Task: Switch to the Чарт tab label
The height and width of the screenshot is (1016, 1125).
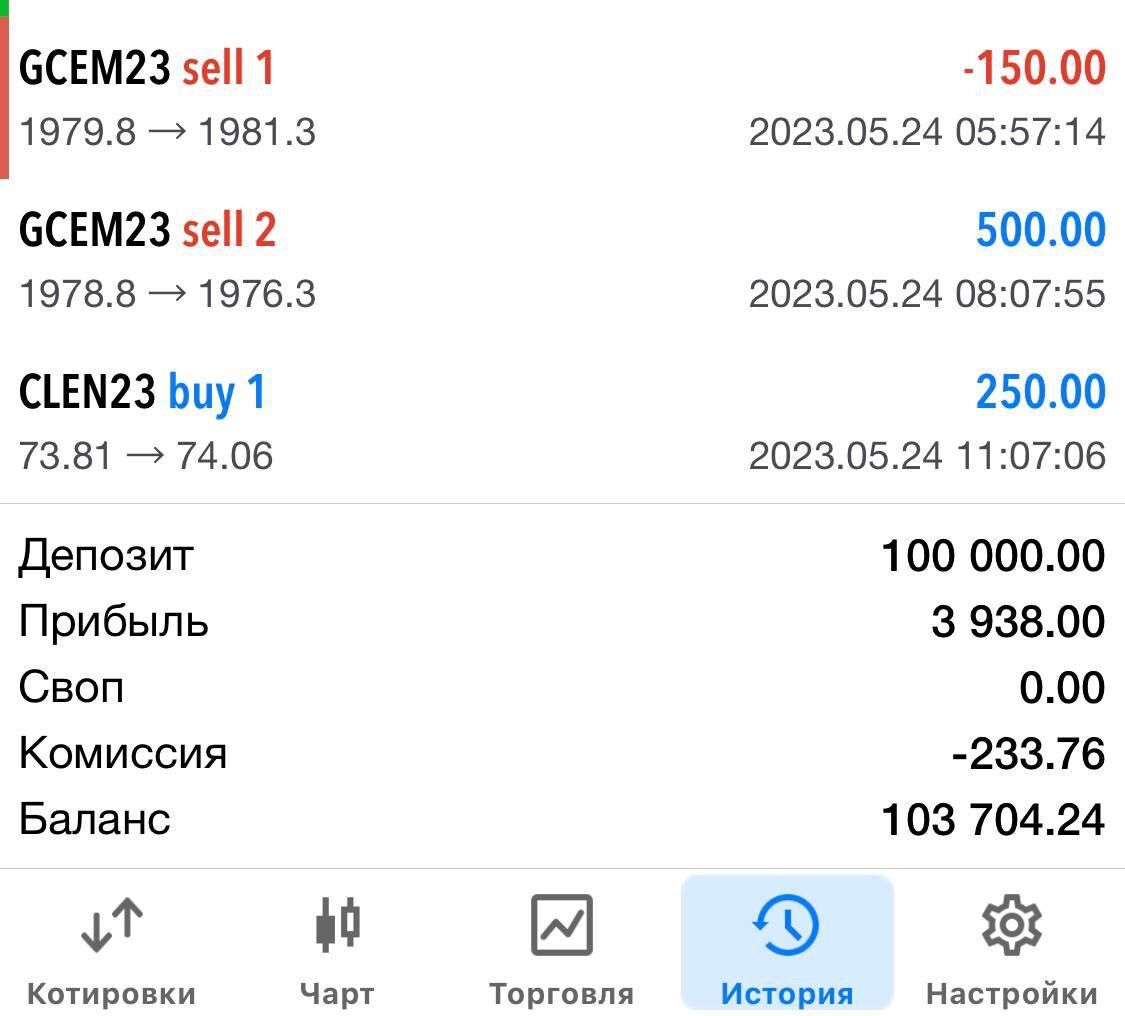Action: (x=337, y=994)
